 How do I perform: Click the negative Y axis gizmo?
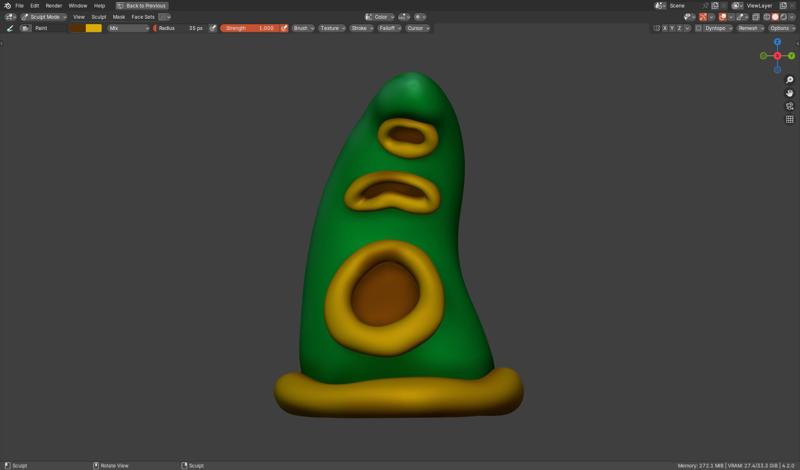point(763,56)
